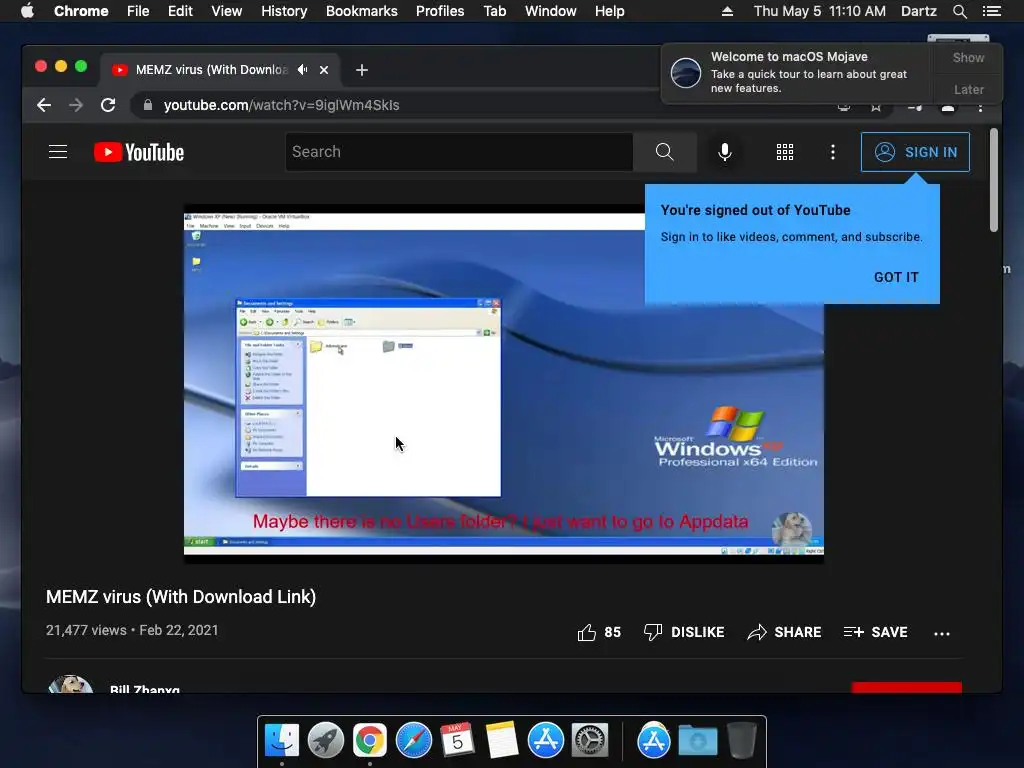
Task: Click Later on the Mojave notification
Action: coord(968,89)
